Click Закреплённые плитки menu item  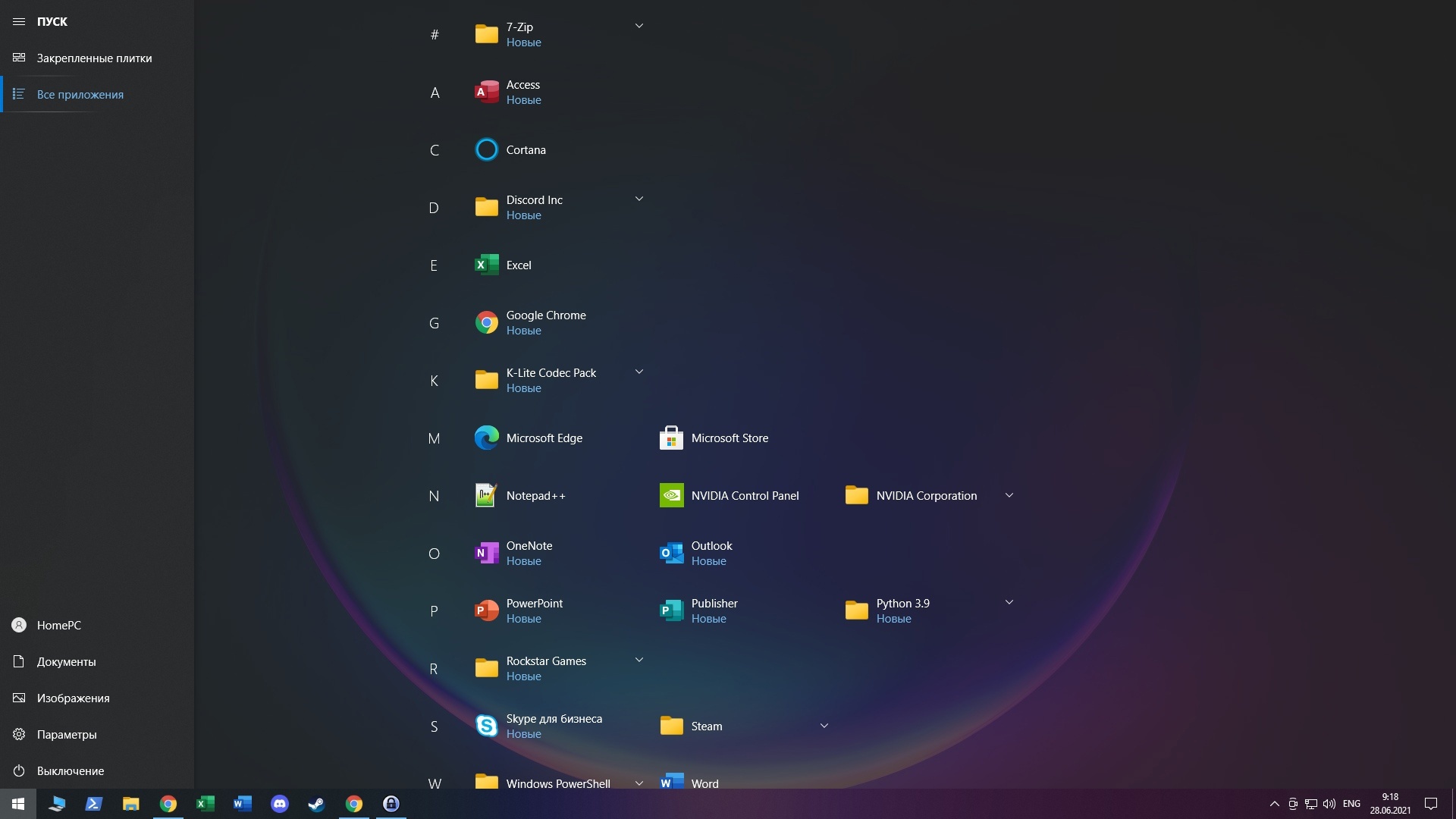[94, 57]
